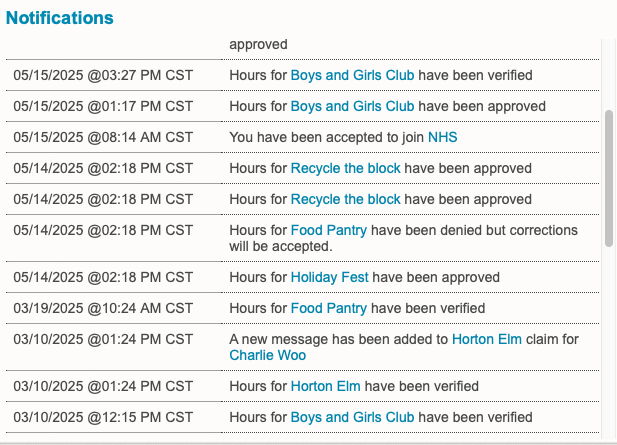Click the 05/15/2025 @03:27 PM CST timestamp
Viewport: 617px width, 445px height.
(x=103, y=75)
